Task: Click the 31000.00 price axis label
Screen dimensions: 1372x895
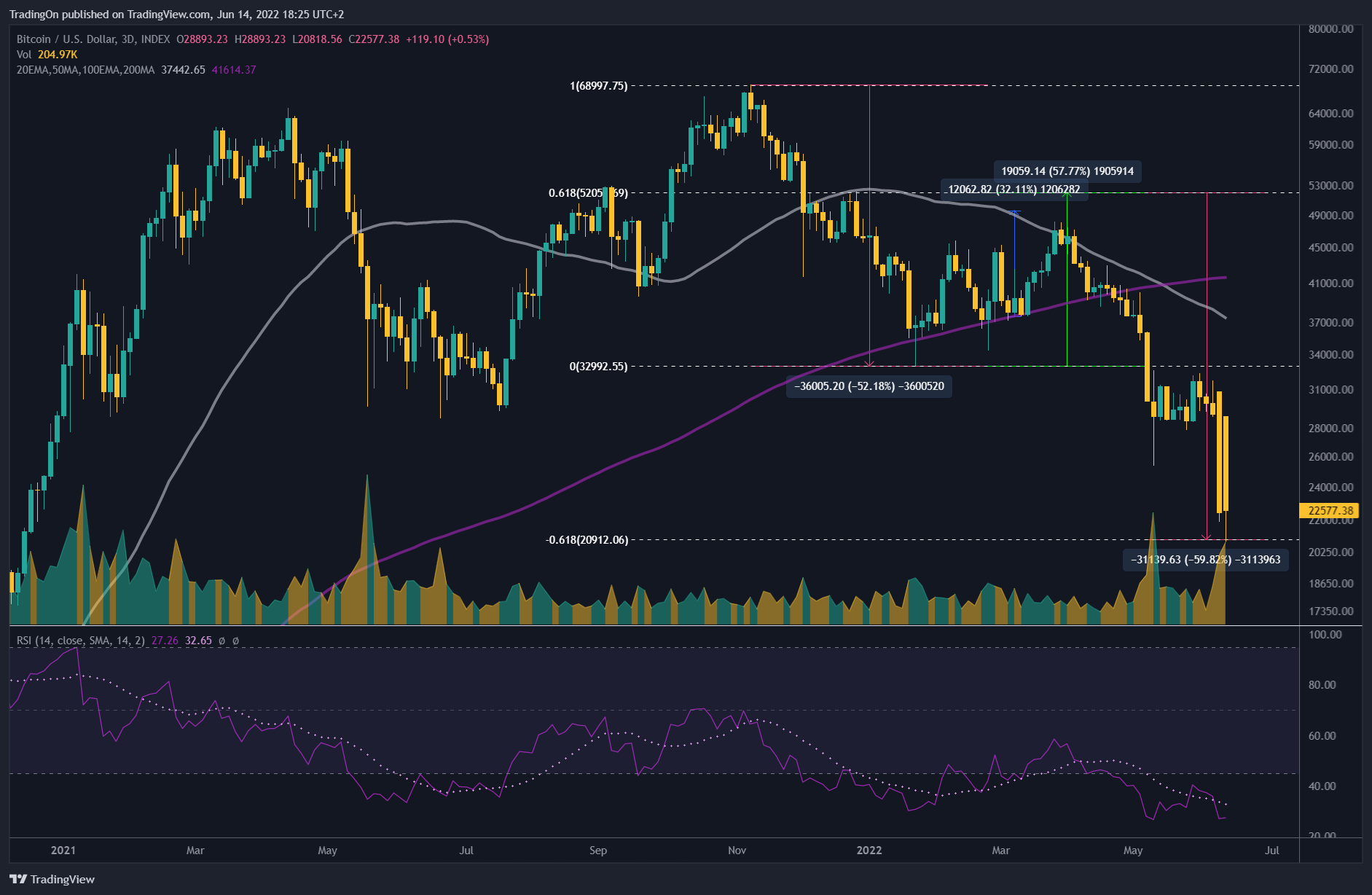Action: 1331,390
